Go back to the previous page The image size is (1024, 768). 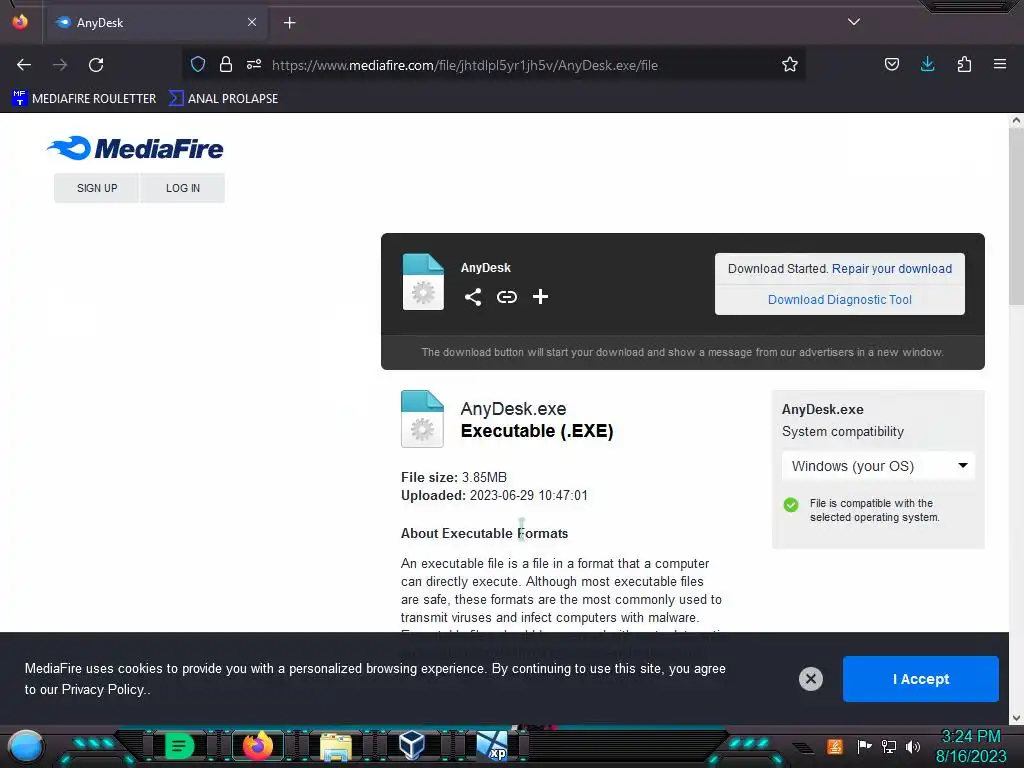click(x=24, y=65)
